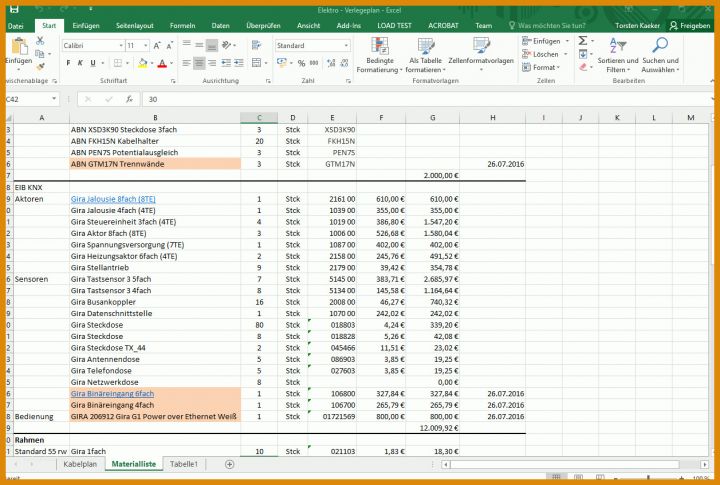This screenshot has height=485, width=720.
Task: Click the horizontal scrollbar right arrow
Action: pos(704,464)
